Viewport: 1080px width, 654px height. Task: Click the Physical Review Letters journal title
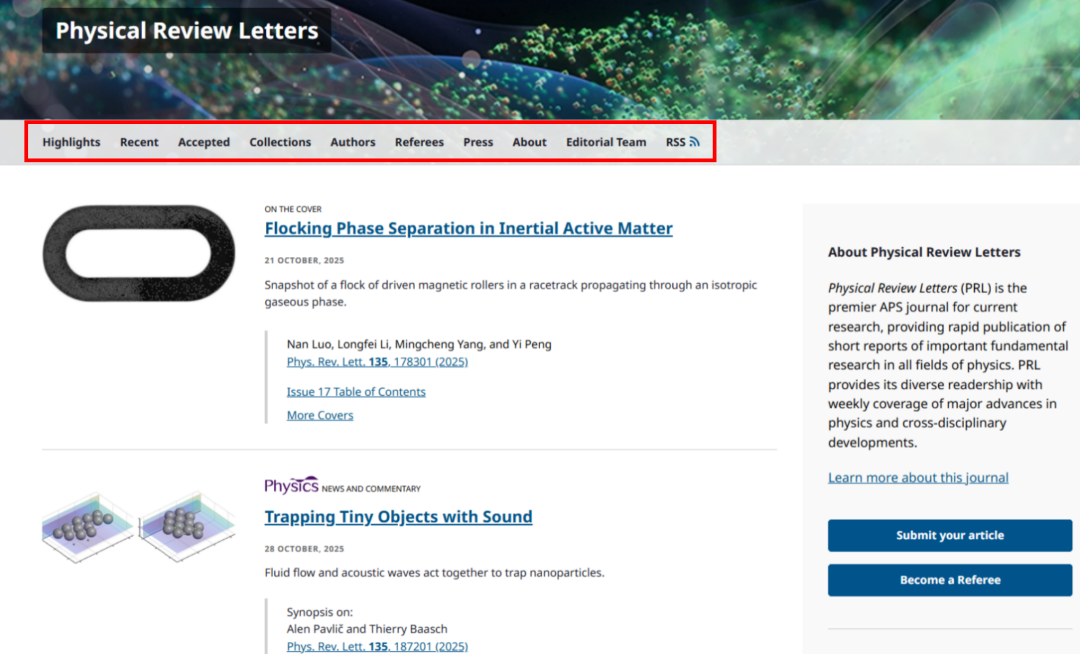187,30
